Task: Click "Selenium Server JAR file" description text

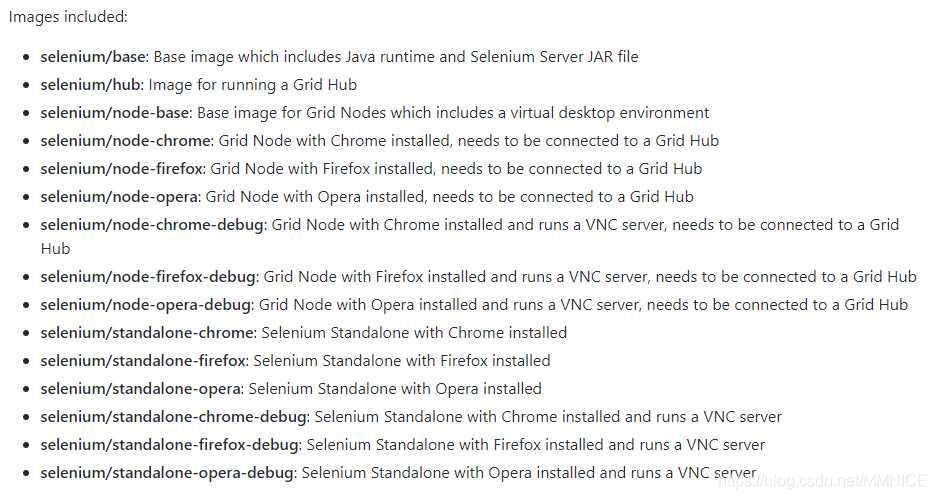Action: coord(555,57)
